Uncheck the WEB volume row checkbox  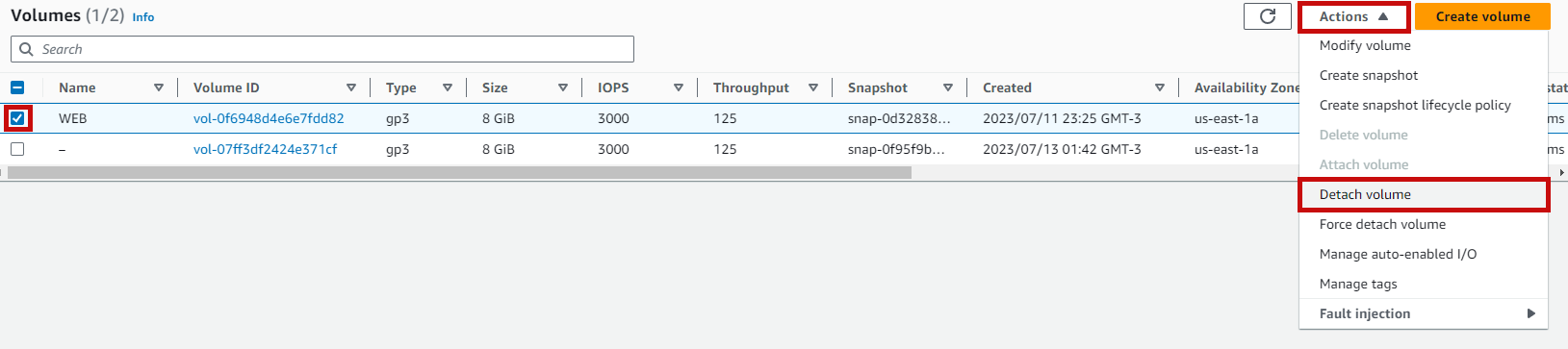[17, 118]
